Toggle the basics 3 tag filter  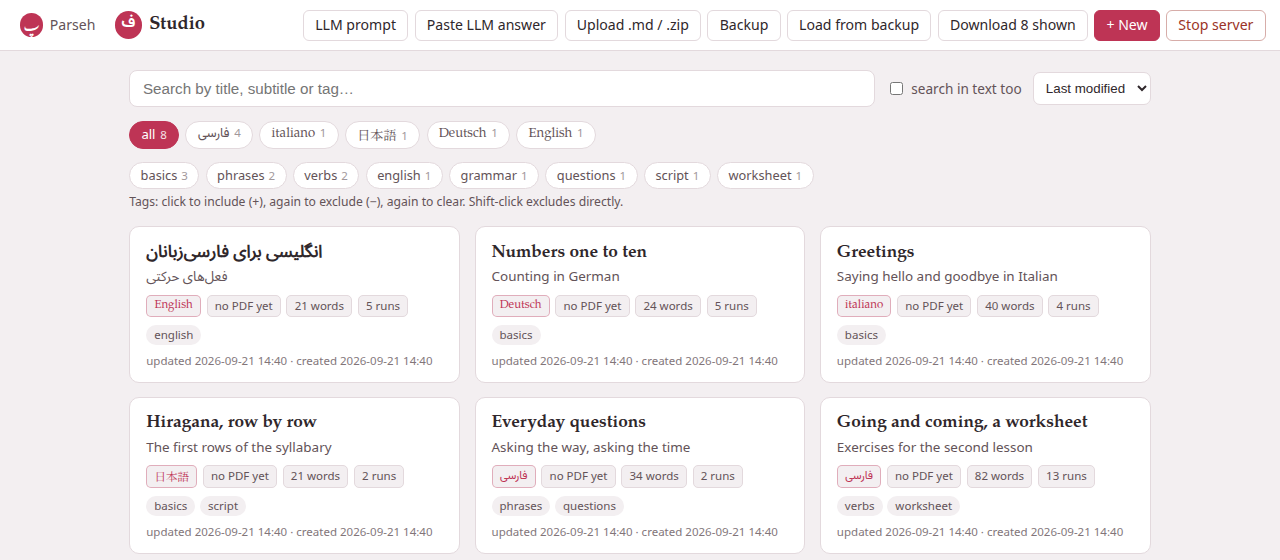pos(164,176)
